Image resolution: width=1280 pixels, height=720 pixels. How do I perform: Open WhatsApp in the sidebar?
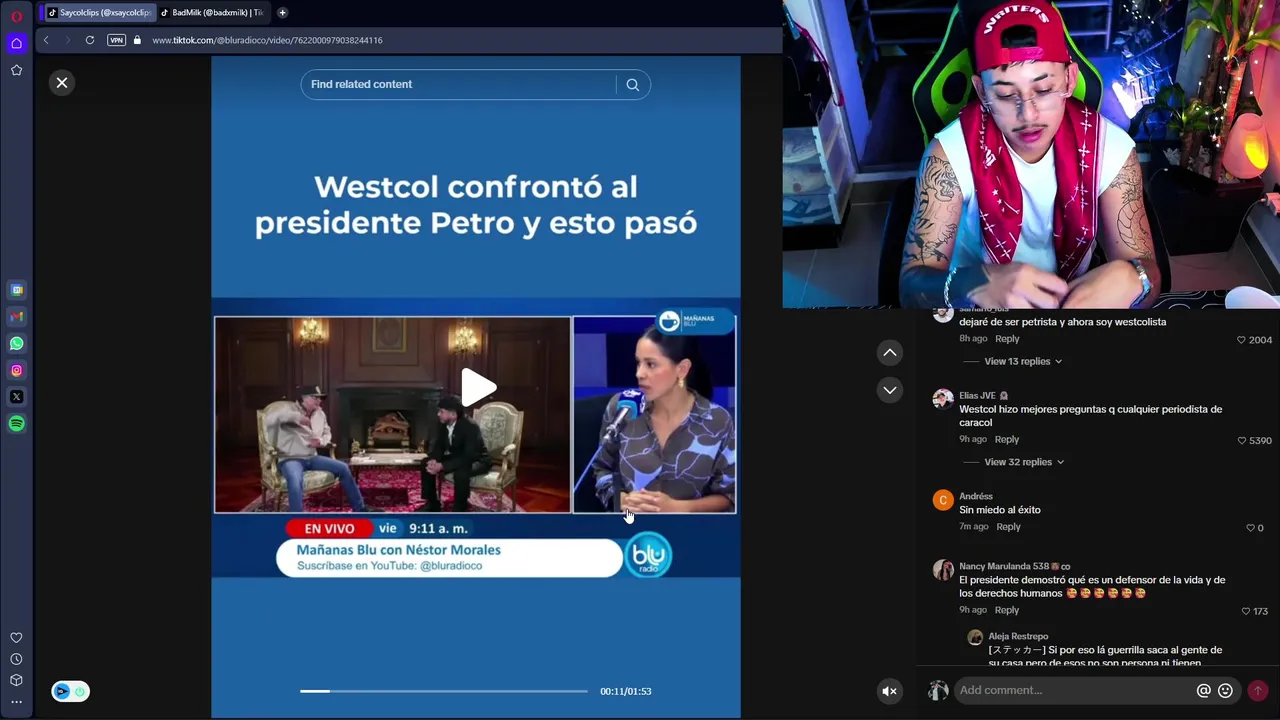coord(16,343)
